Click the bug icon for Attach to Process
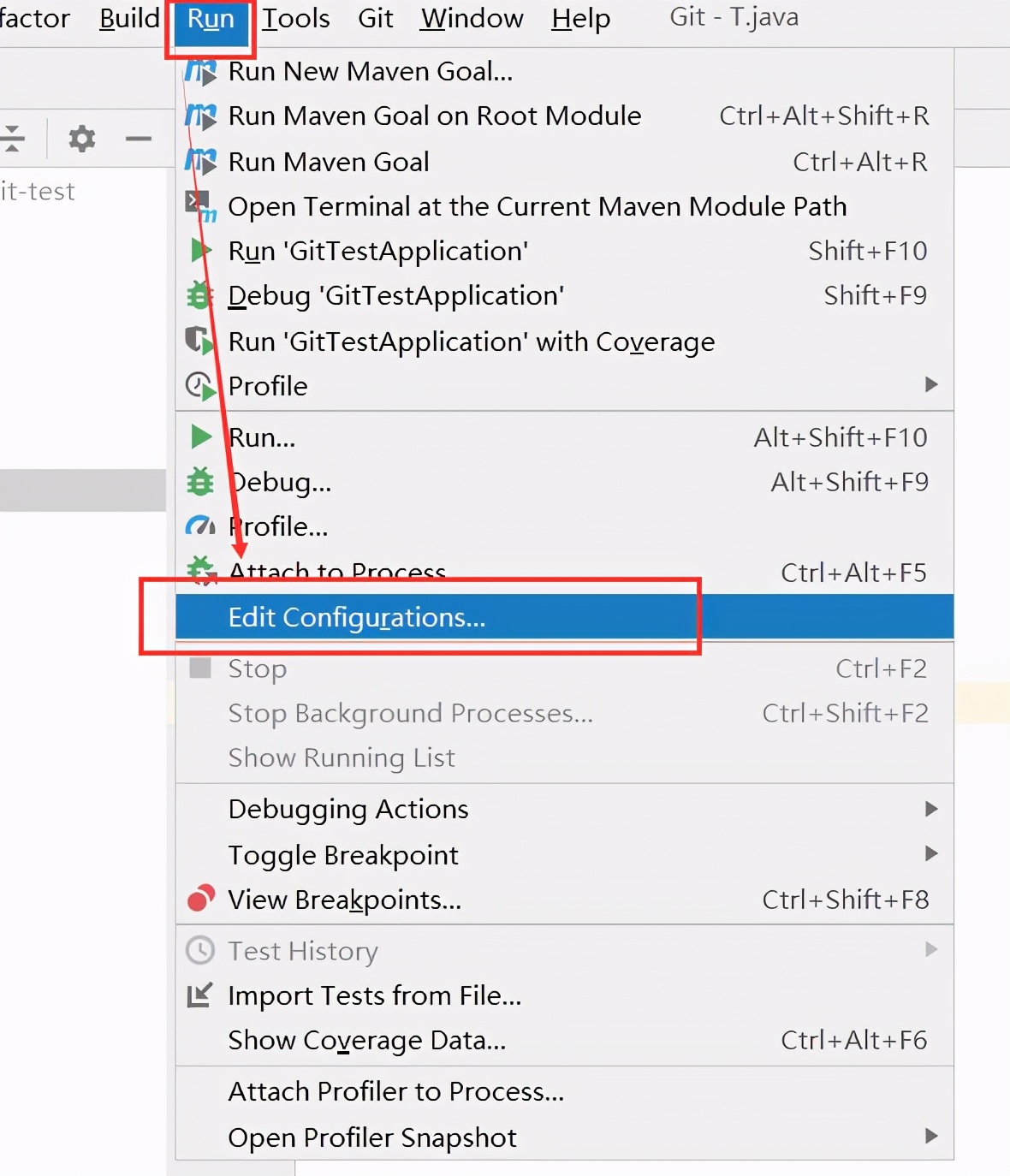 pos(200,571)
